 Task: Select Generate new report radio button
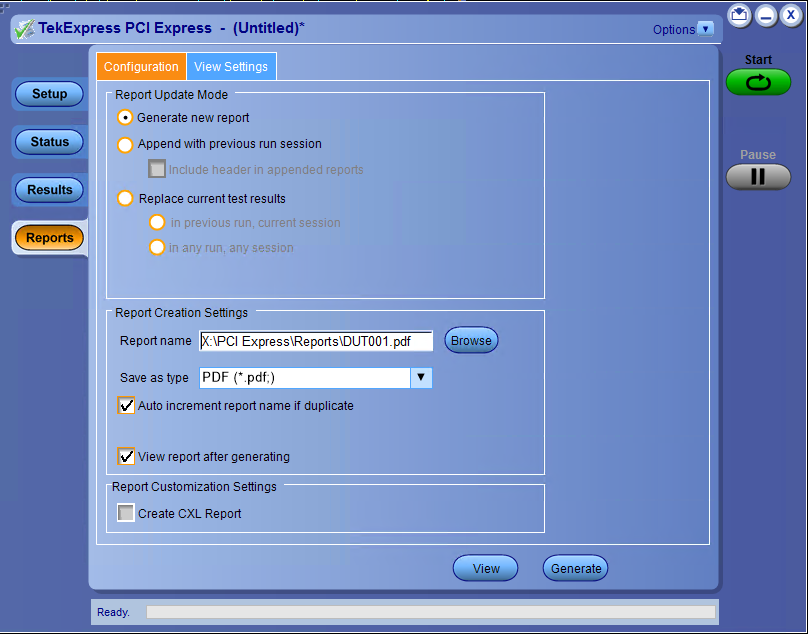tap(125, 118)
